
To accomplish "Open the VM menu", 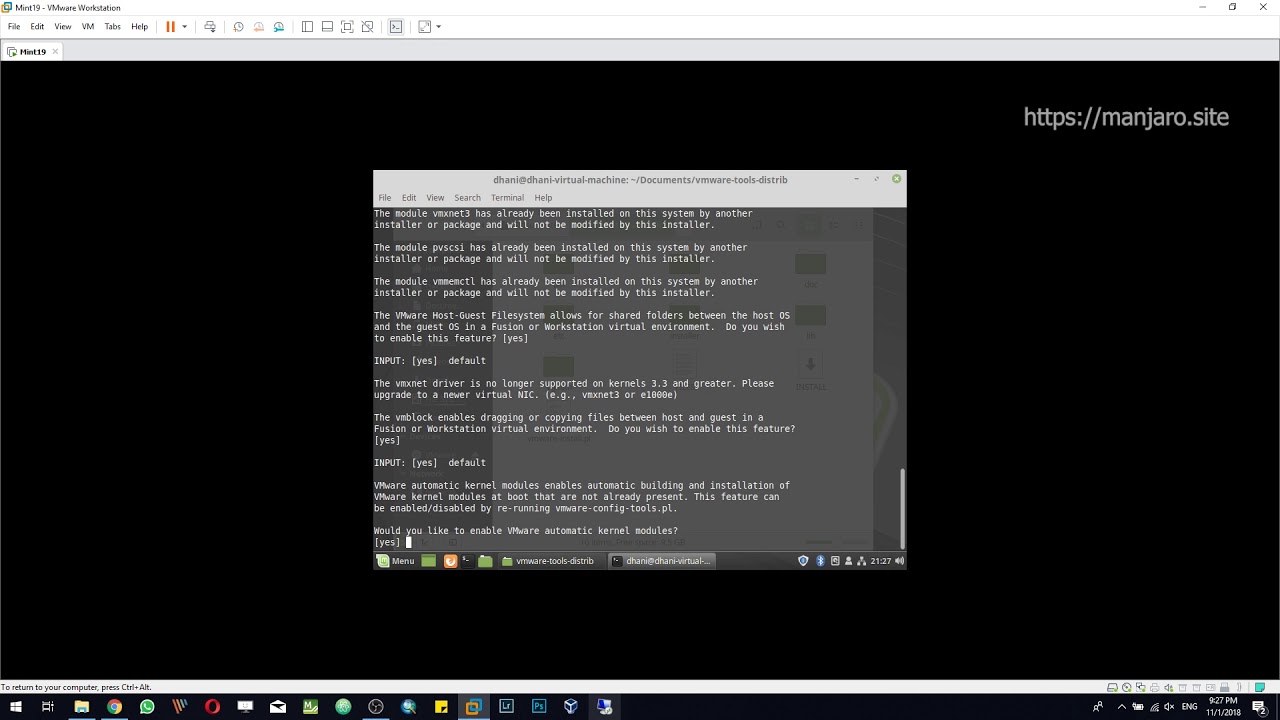I will point(88,27).
